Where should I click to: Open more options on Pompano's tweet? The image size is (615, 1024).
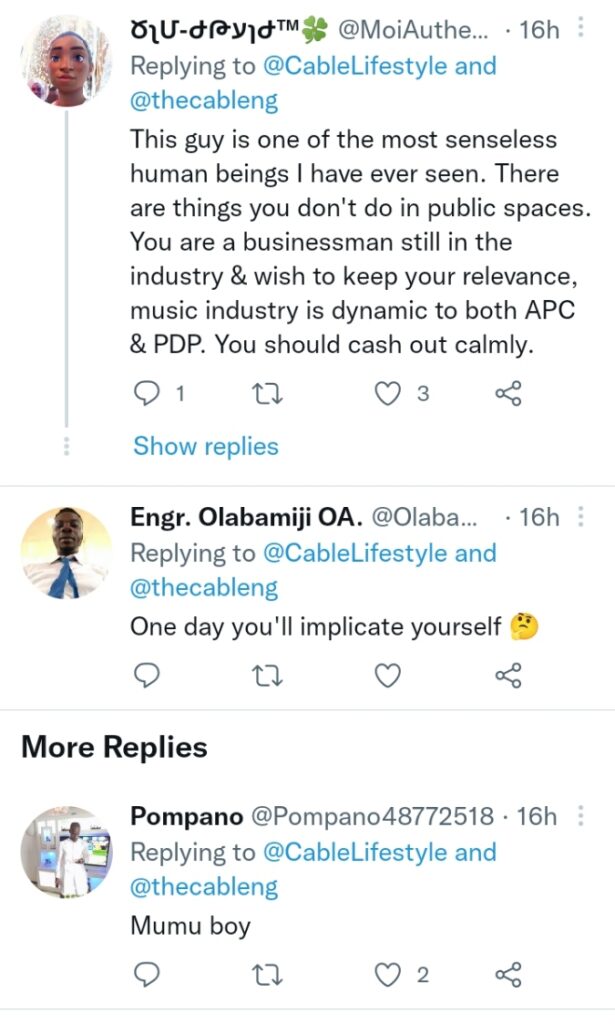point(582,816)
